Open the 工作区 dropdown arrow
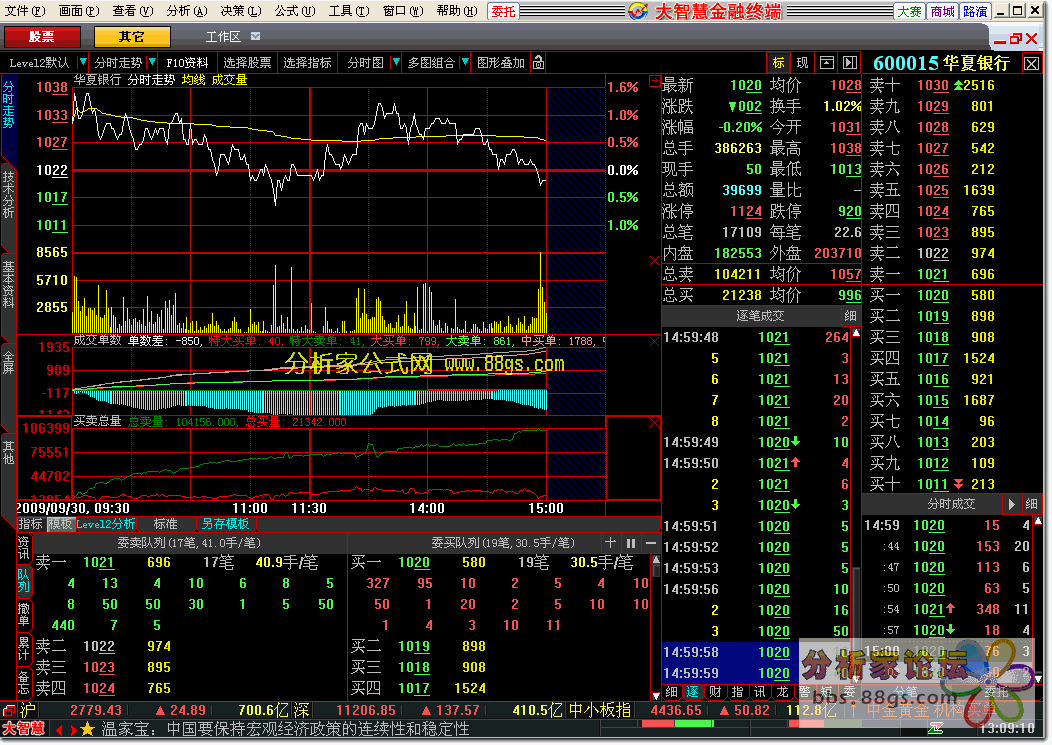This screenshot has width=1052, height=745. point(256,36)
